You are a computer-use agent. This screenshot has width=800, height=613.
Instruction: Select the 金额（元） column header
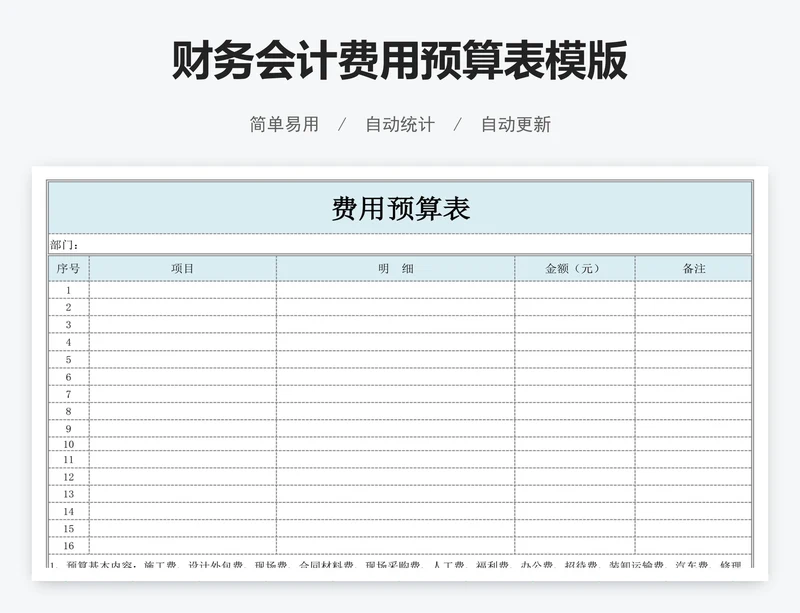pyautogui.click(x=574, y=268)
